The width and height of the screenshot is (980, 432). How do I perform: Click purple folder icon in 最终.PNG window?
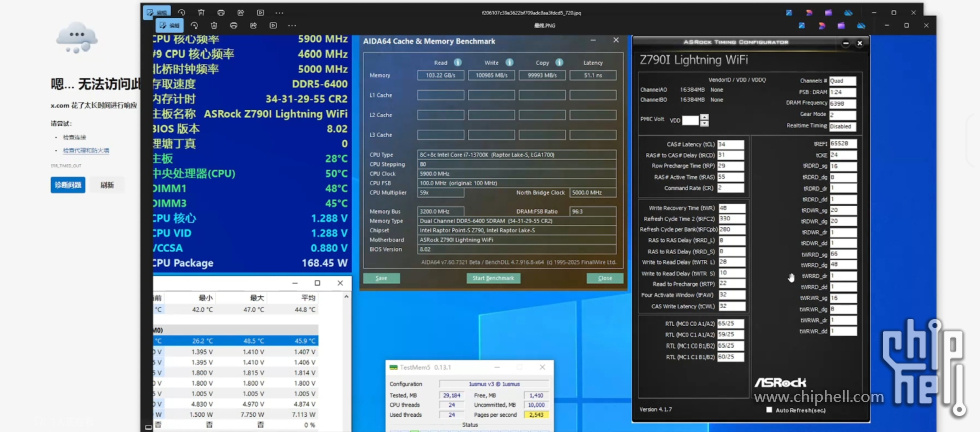click(x=841, y=26)
